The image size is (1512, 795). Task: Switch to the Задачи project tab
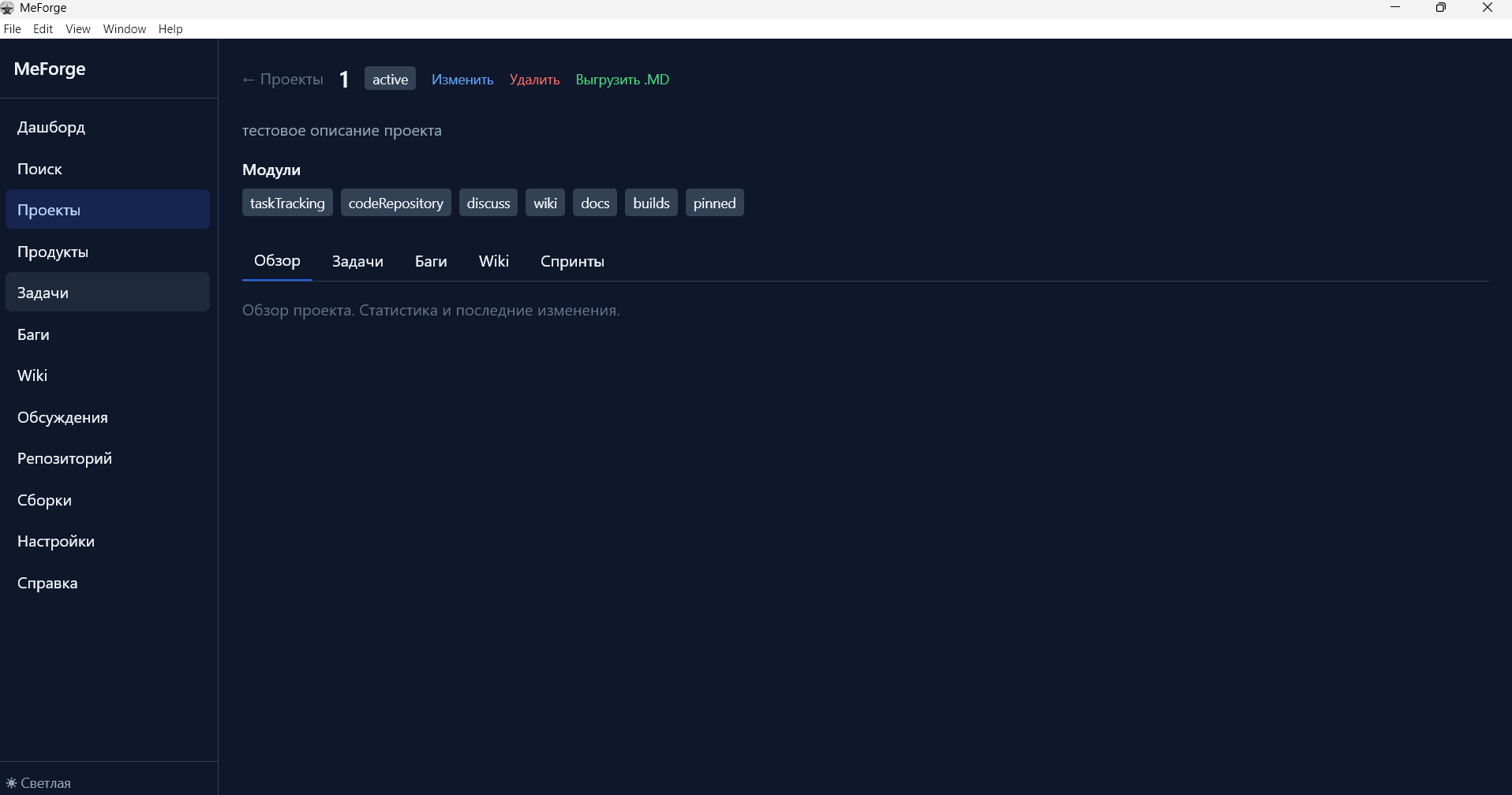click(357, 261)
